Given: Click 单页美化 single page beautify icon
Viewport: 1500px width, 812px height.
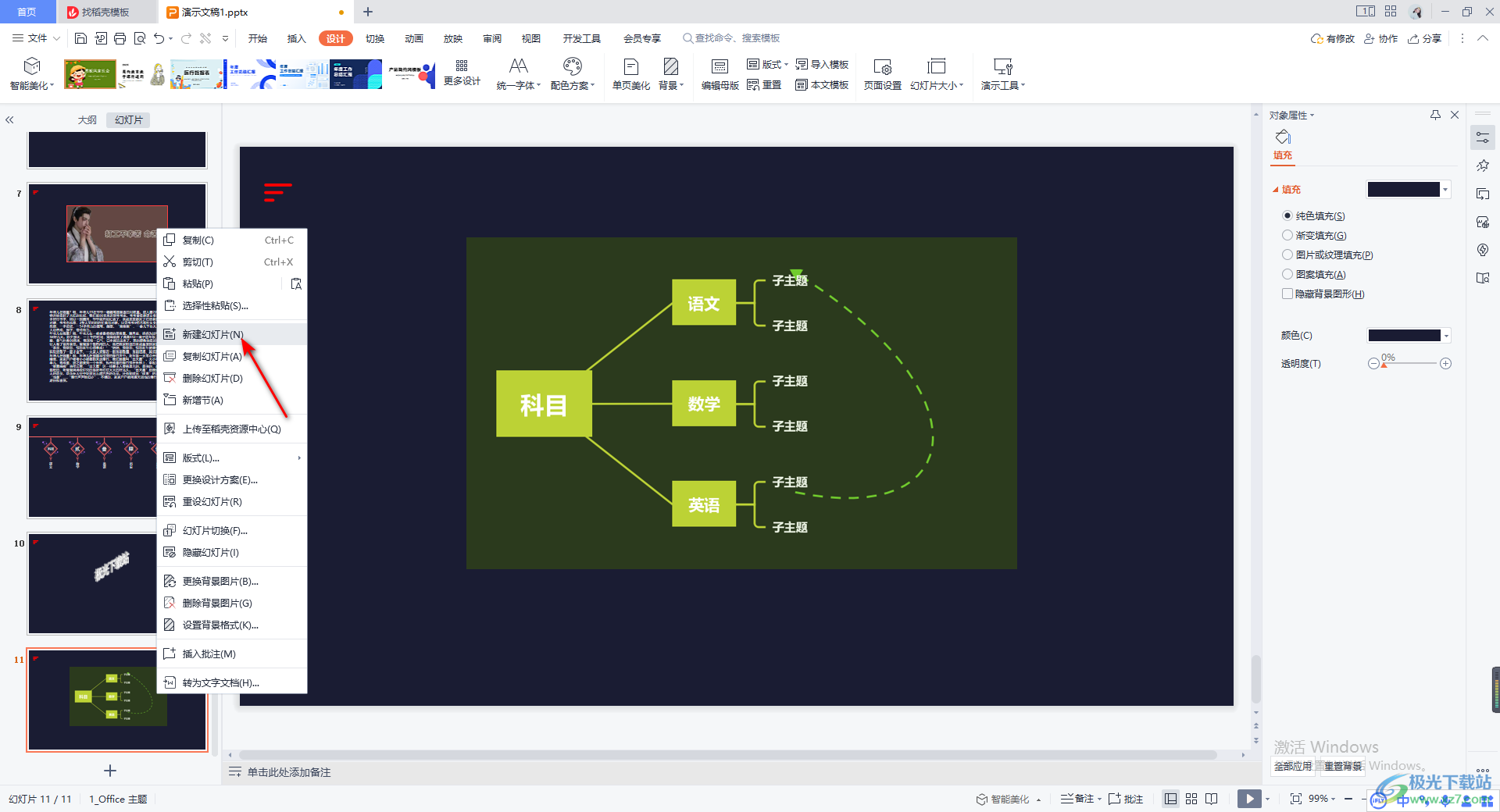Looking at the screenshot, I should point(631,74).
